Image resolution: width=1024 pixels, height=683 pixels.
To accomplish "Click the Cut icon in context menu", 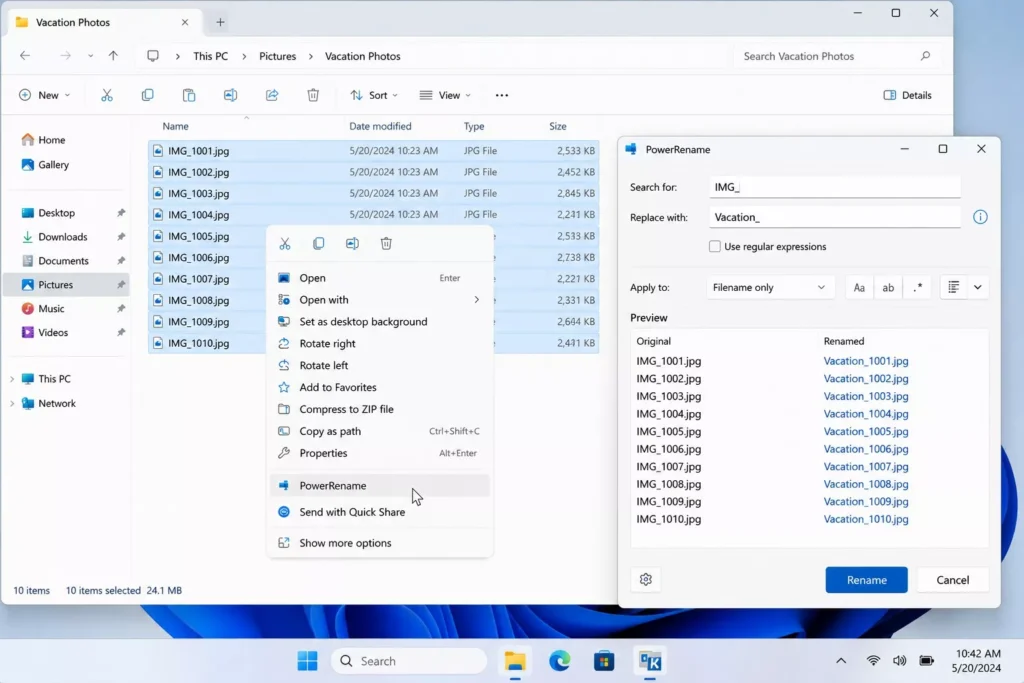I will pyautogui.click(x=285, y=244).
